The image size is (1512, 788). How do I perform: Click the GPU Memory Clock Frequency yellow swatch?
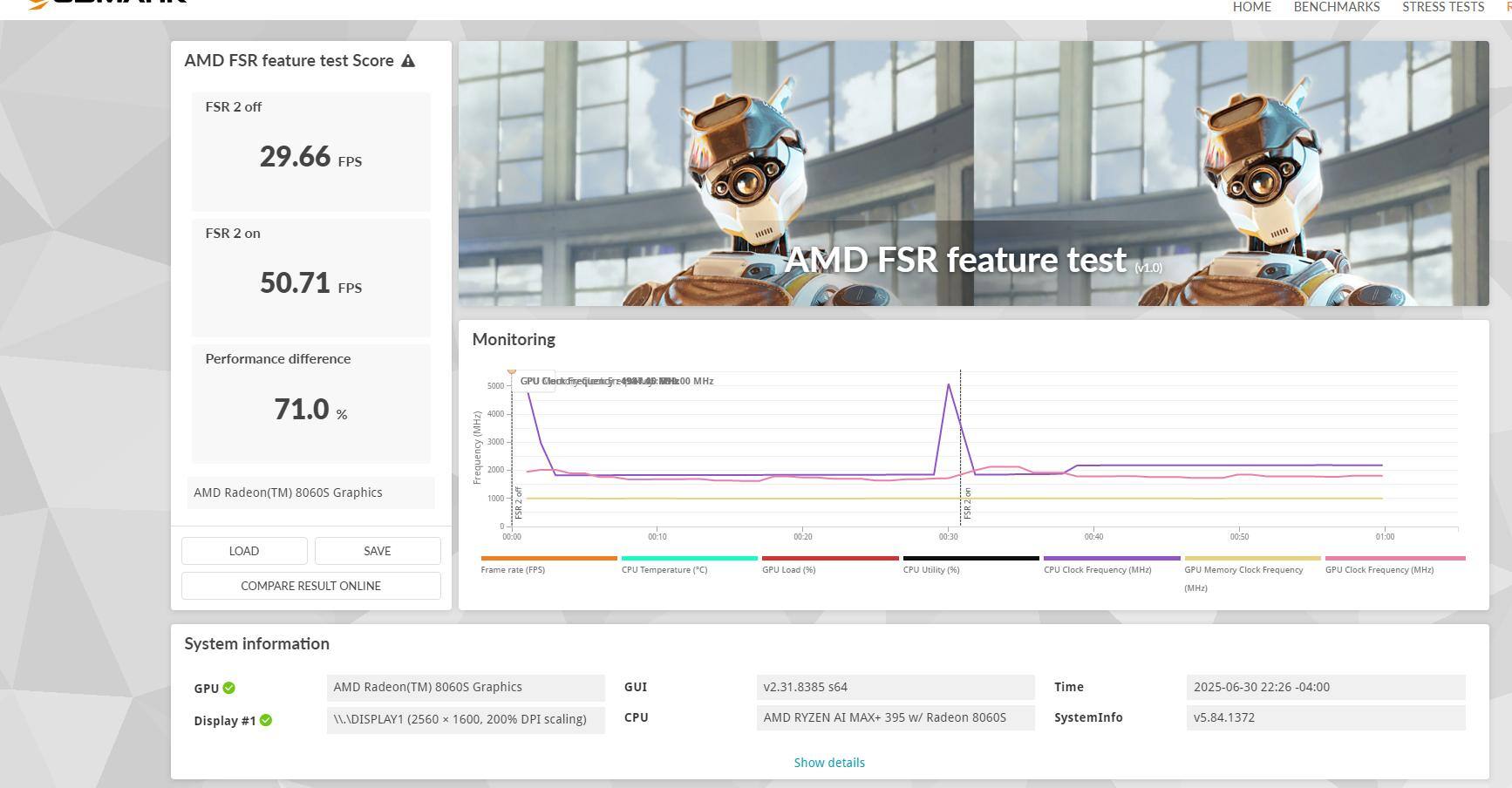1251,559
